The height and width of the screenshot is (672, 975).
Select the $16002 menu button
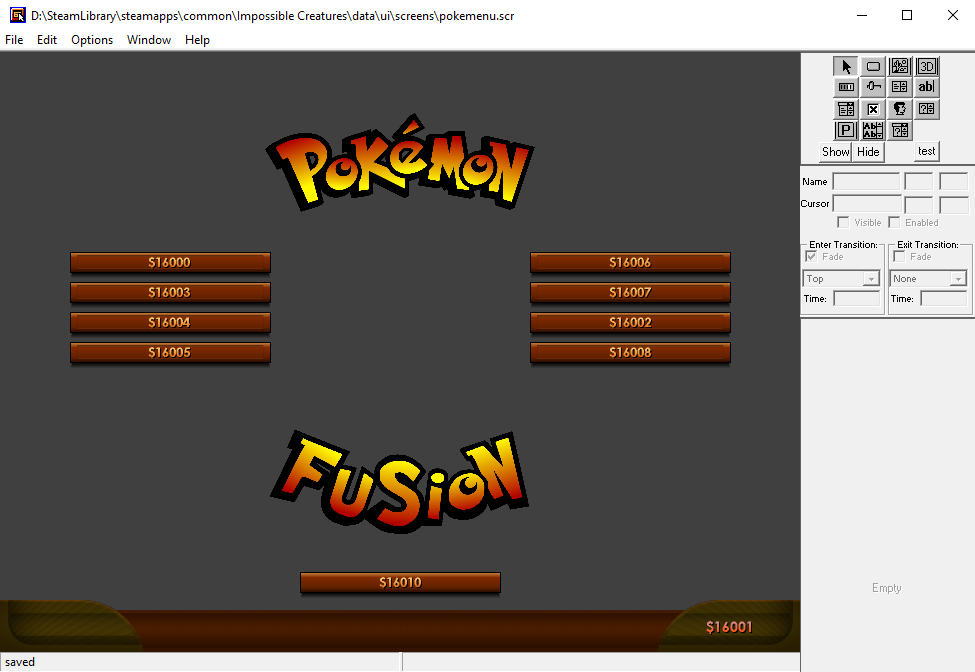[631, 322]
